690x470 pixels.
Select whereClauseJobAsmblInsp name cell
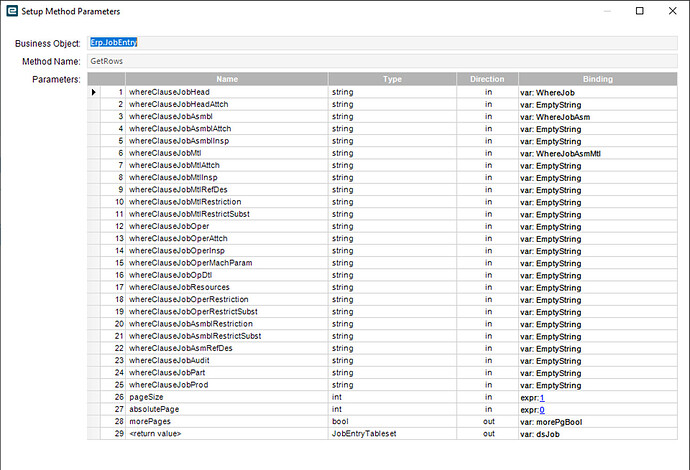tap(227, 141)
